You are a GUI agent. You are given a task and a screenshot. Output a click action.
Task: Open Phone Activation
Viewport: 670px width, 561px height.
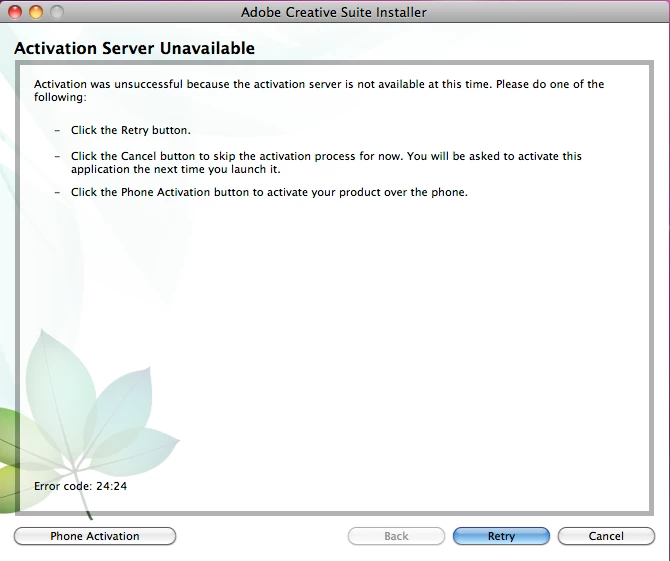tap(95, 536)
